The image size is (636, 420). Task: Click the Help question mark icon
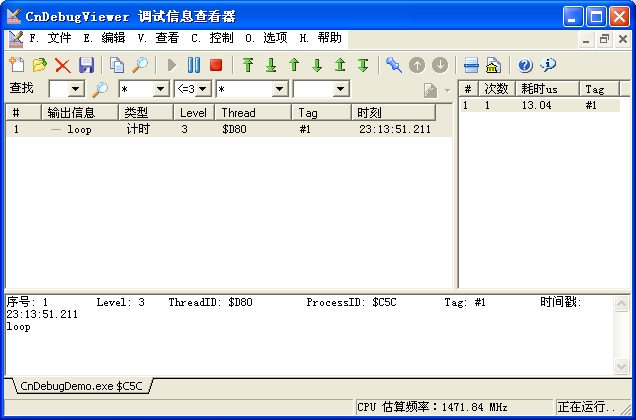tap(525, 65)
